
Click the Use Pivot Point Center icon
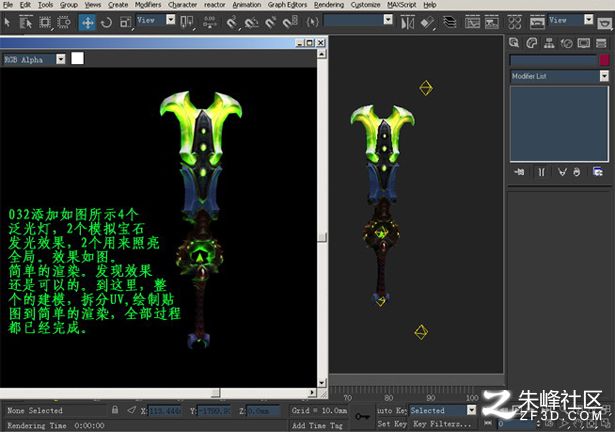[187, 22]
